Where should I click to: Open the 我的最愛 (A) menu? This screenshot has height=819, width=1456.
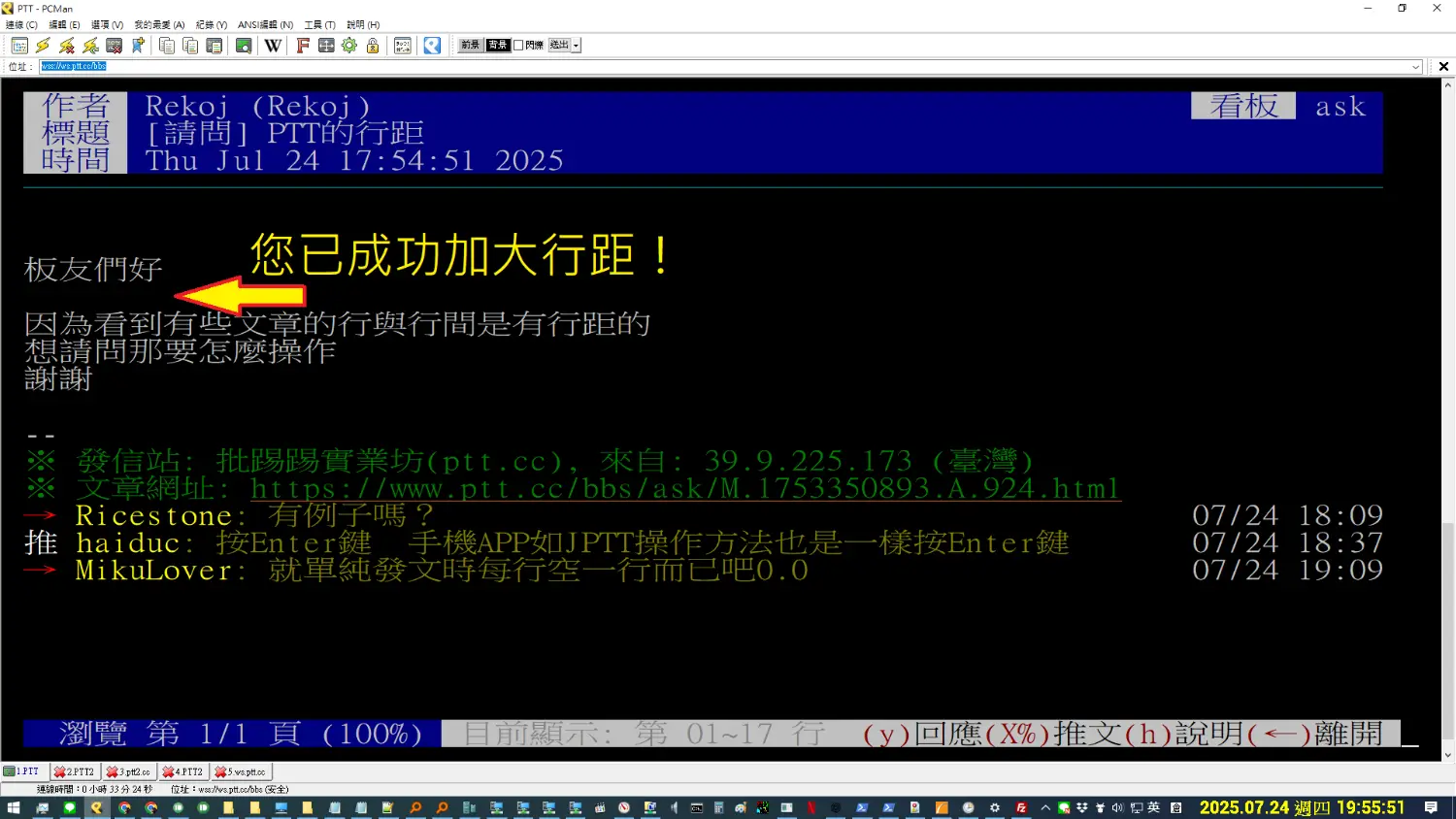159,25
